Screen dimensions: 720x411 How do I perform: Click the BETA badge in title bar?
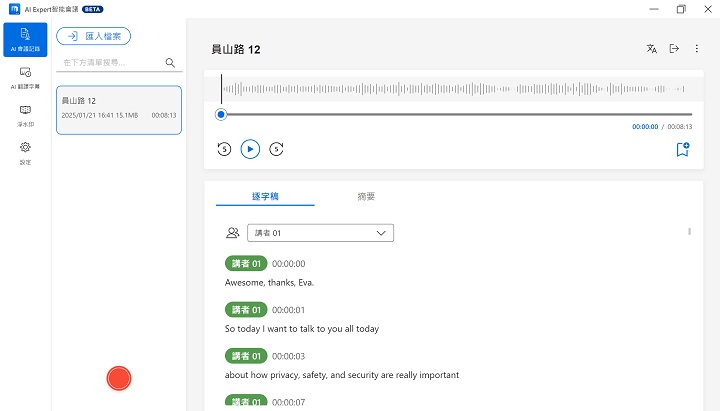coord(93,9)
